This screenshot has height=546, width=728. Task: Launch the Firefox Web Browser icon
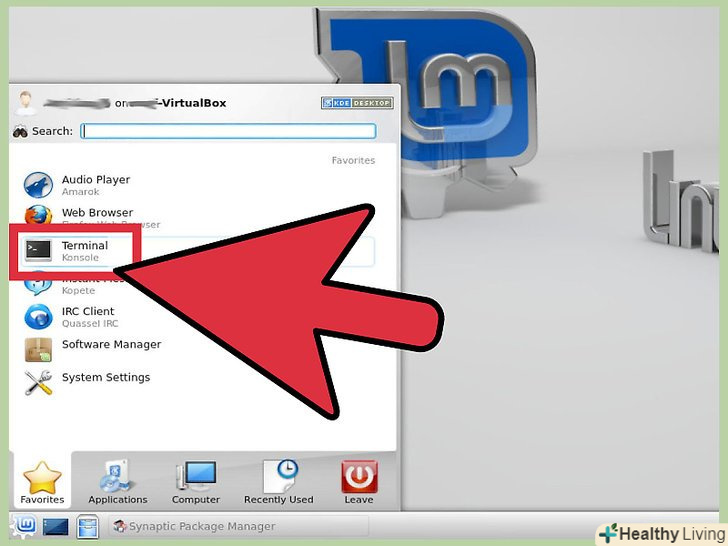coord(38,214)
